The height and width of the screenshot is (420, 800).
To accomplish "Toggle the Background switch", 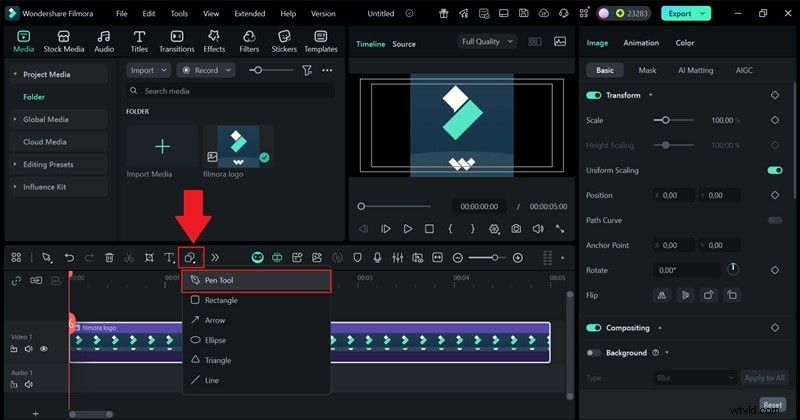I will pyautogui.click(x=593, y=353).
